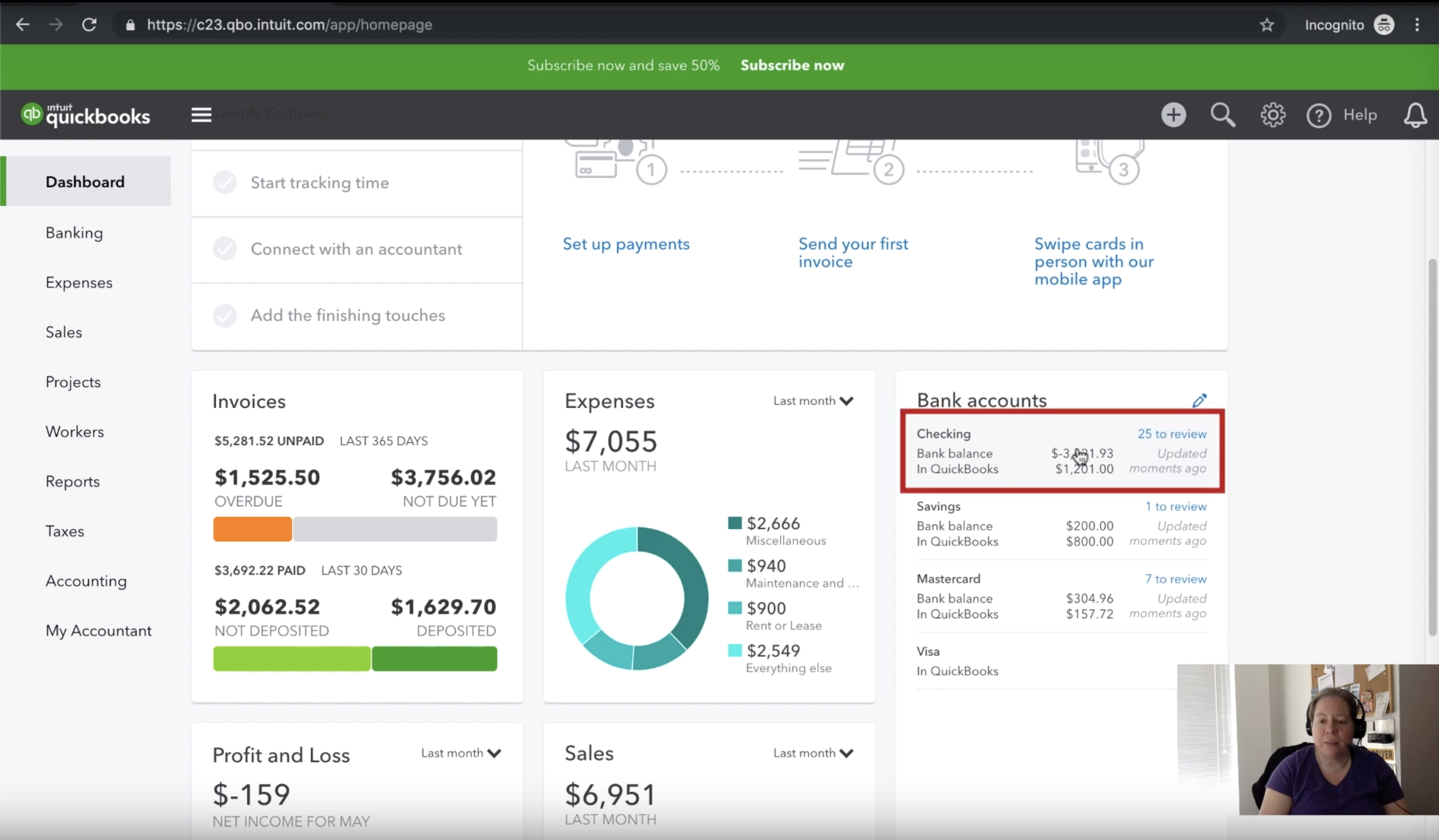1439x840 pixels.
Task: Open Projects in the sidebar
Action: (x=73, y=382)
